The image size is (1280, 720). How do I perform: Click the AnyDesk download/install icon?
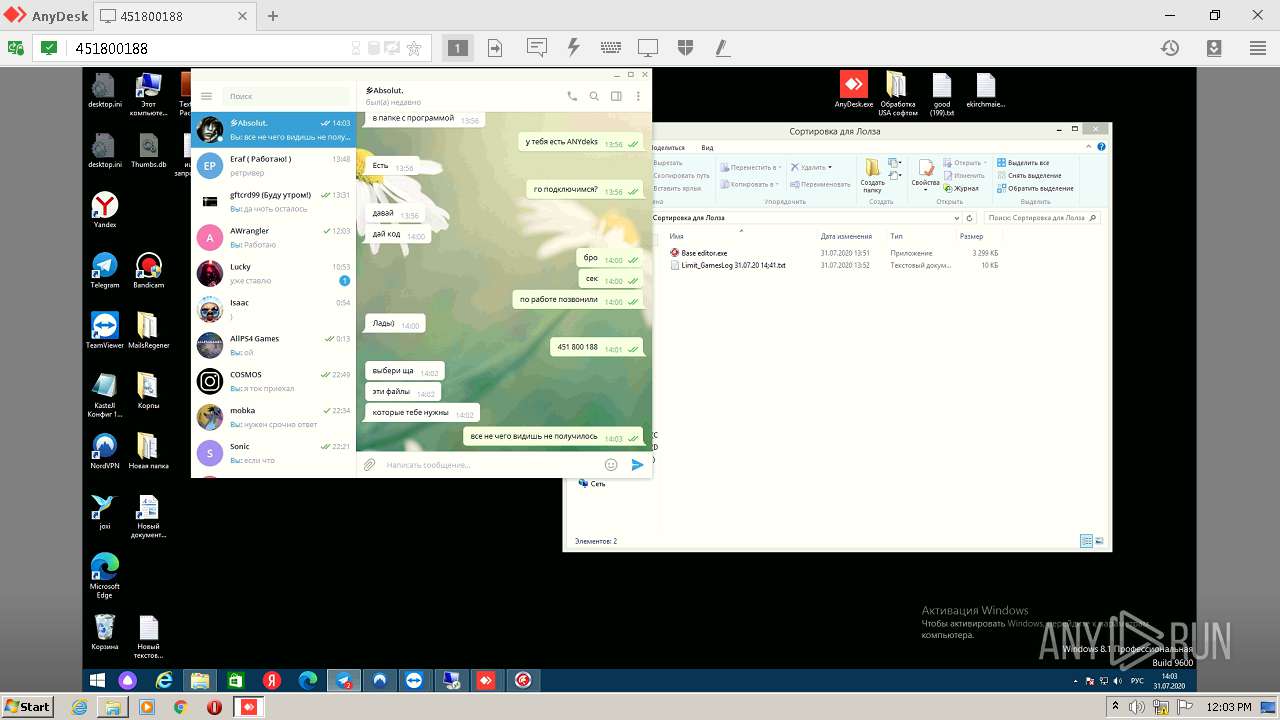(x=1213, y=48)
